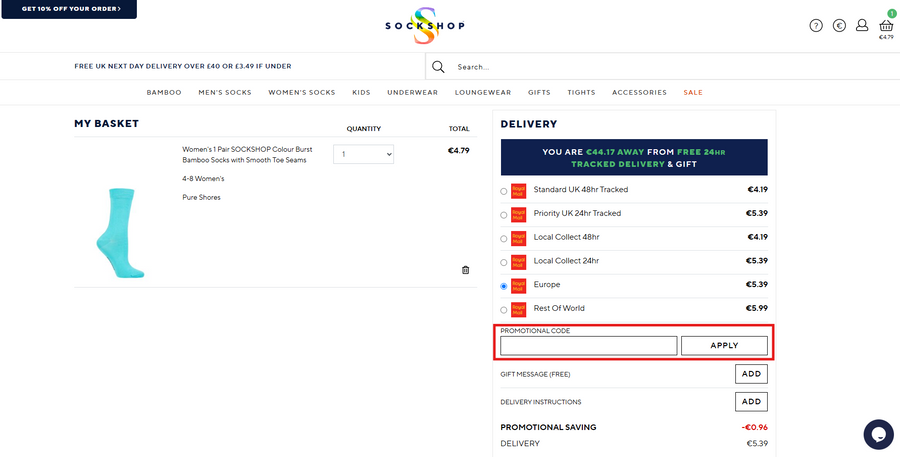
Task: Click the promotional code input field
Action: pyautogui.click(x=588, y=346)
